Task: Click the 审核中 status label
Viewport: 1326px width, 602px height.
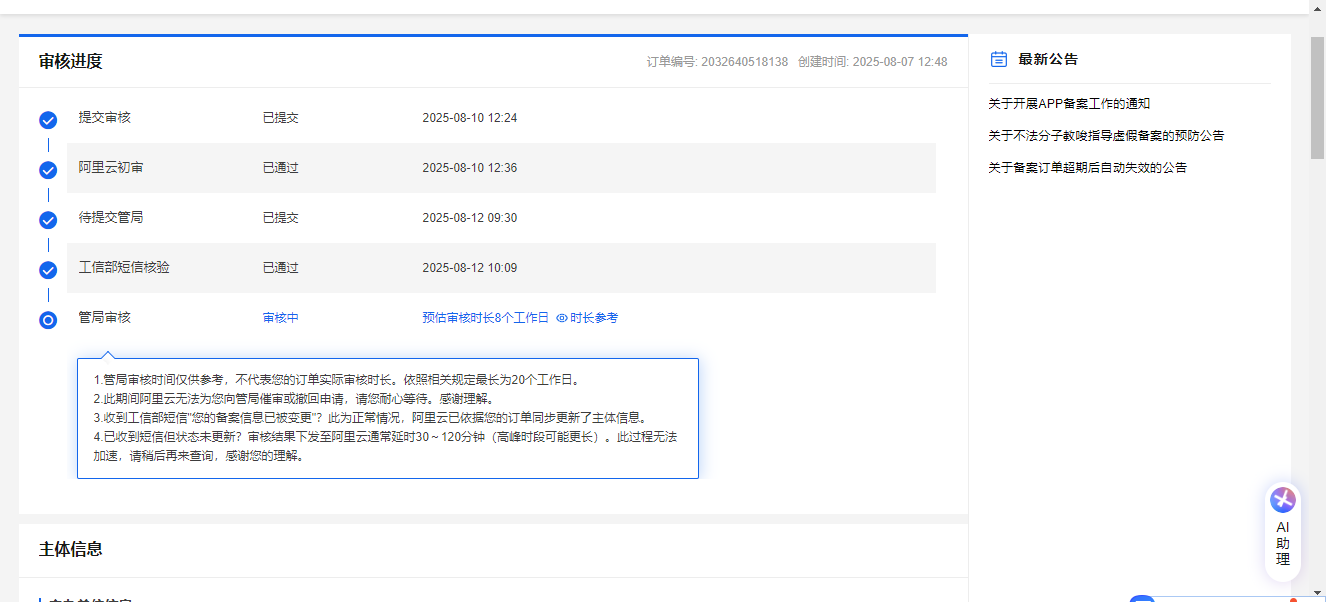Action: tap(281, 318)
